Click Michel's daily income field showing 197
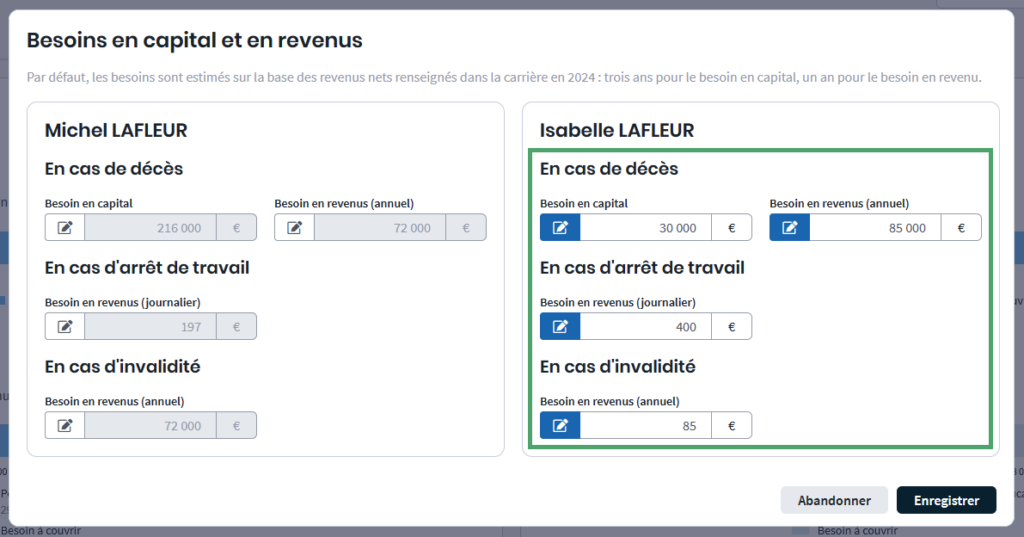This screenshot has height=537, width=1024. (150, 326)
